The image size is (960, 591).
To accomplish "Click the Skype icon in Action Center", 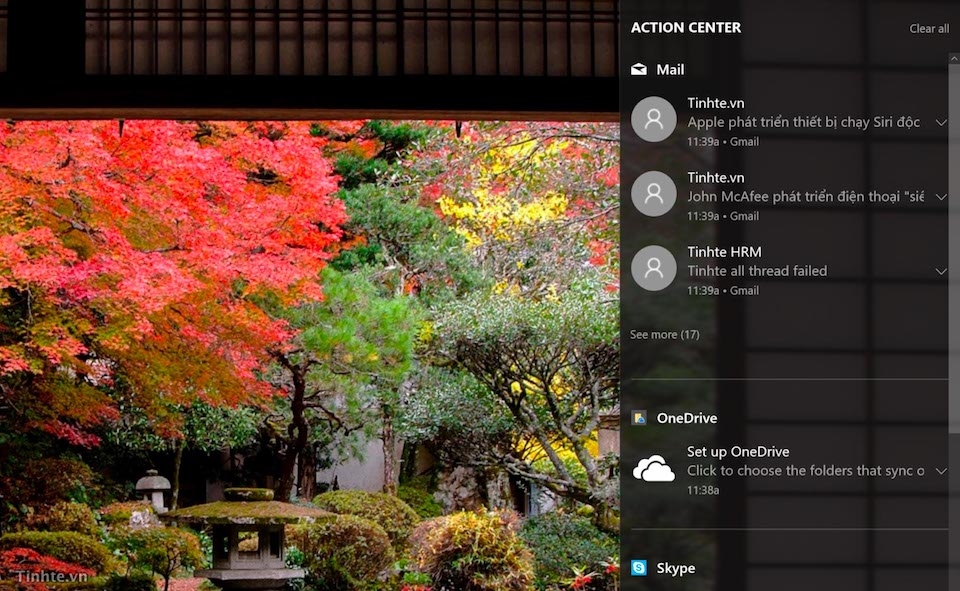I will [x=640, y=567].
